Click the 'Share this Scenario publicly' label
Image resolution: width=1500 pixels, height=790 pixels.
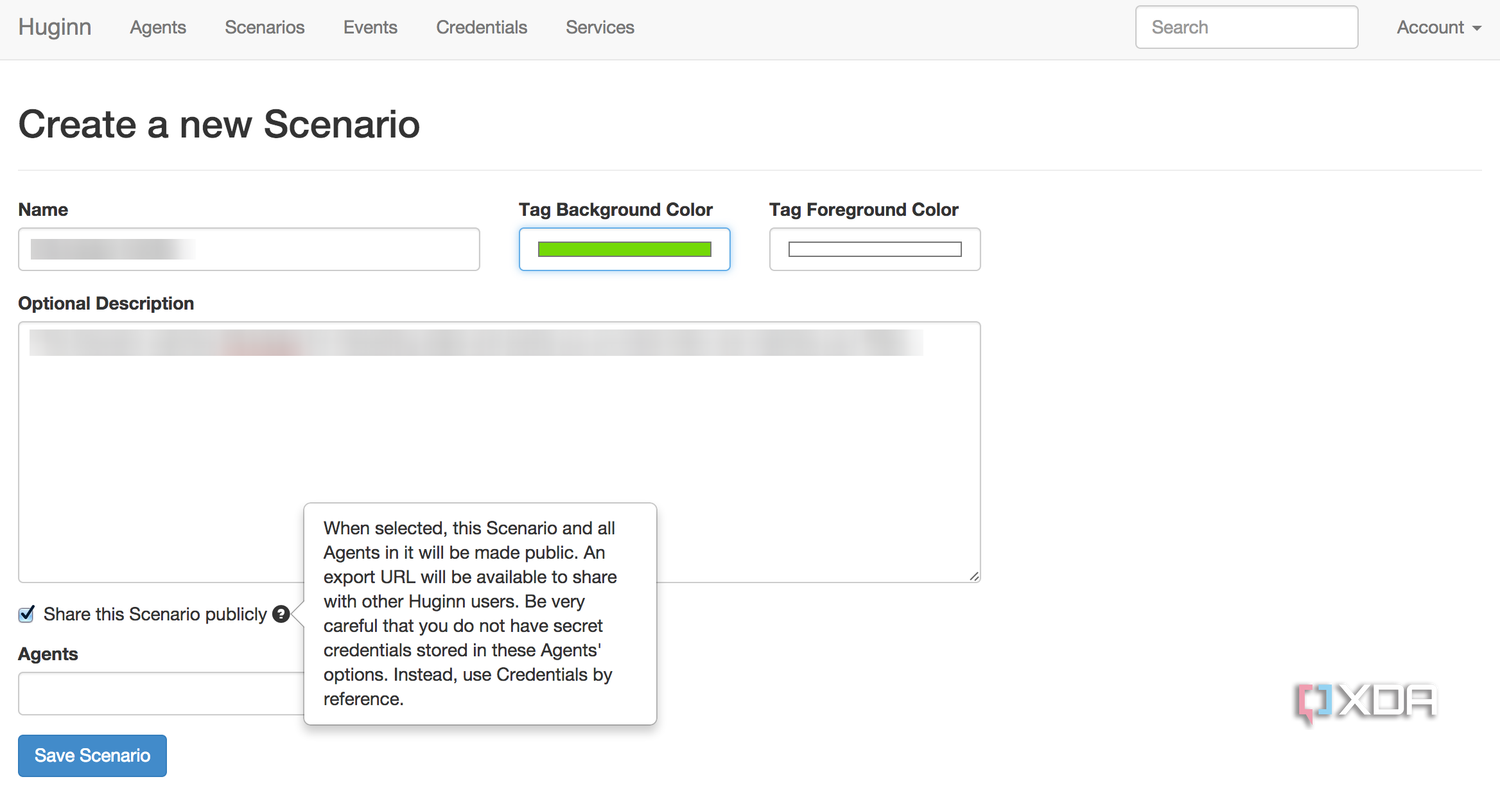pyautogui.click(x=155, y=614)
